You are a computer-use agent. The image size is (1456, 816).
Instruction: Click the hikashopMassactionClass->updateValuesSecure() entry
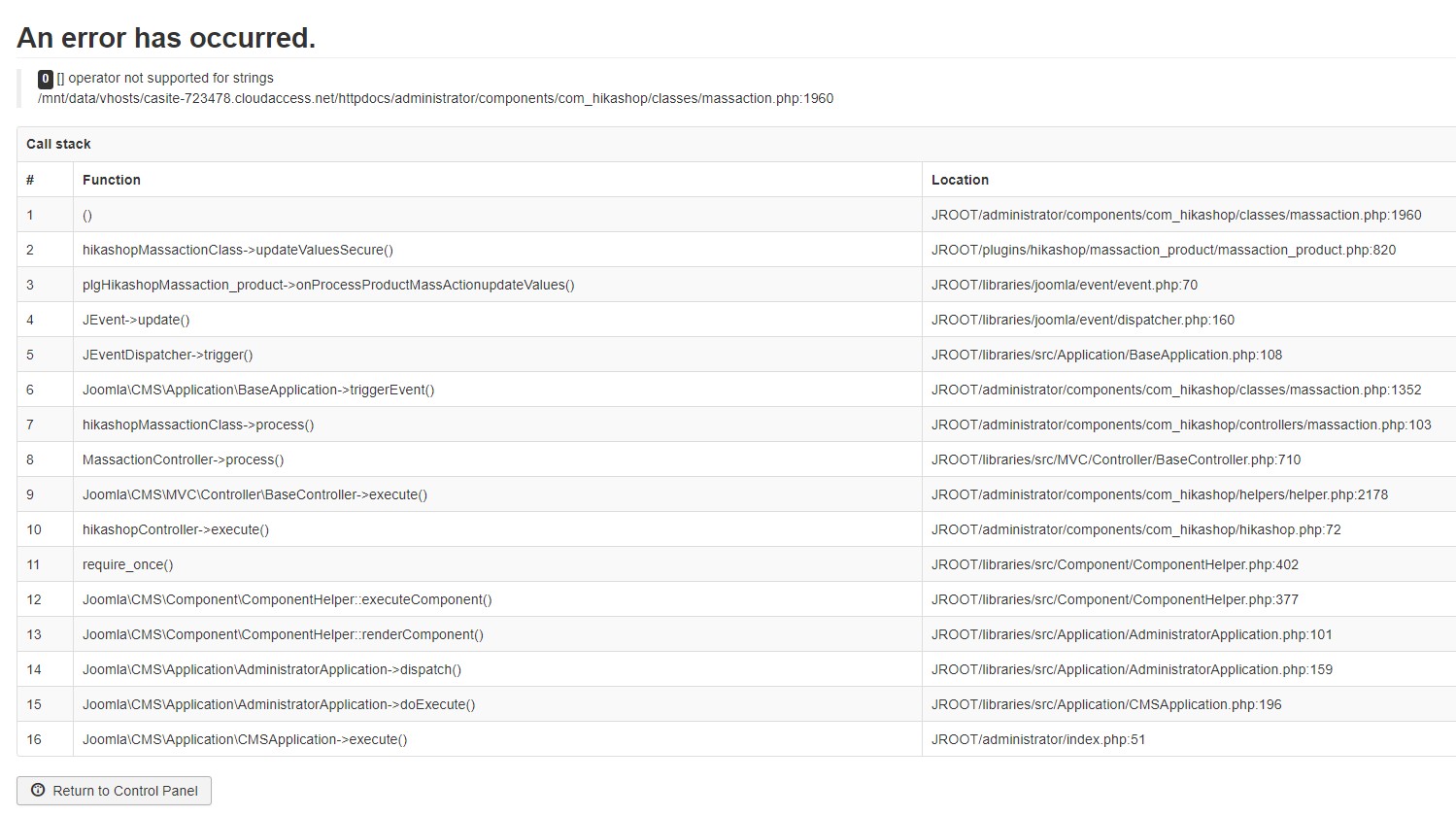238,250
